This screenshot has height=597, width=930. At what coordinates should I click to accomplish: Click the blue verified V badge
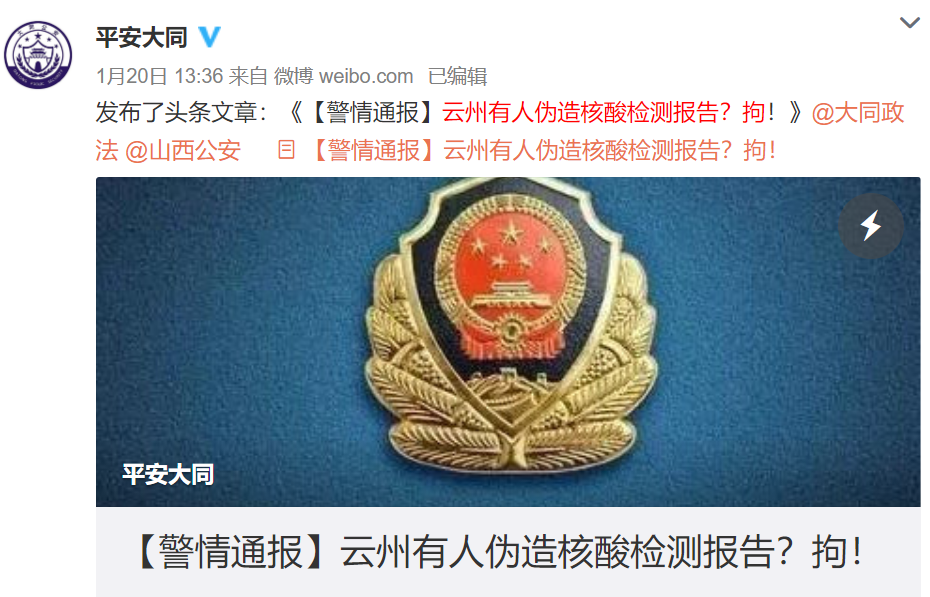(x=209, y=37)
